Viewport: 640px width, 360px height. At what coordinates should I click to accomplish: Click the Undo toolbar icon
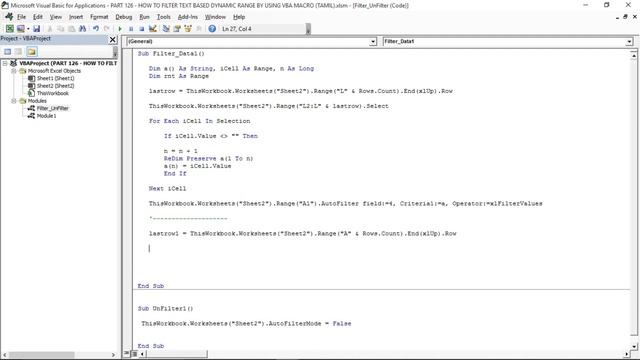coord(96,29)
